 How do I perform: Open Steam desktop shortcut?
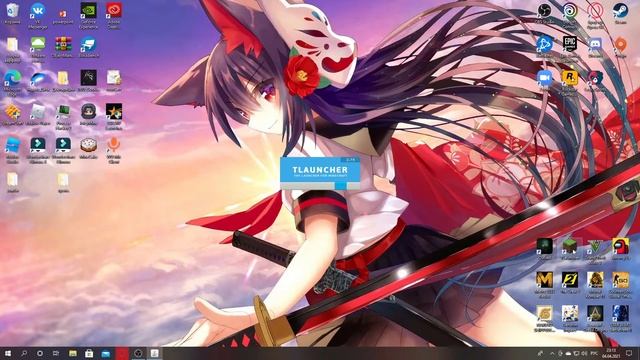620,11
